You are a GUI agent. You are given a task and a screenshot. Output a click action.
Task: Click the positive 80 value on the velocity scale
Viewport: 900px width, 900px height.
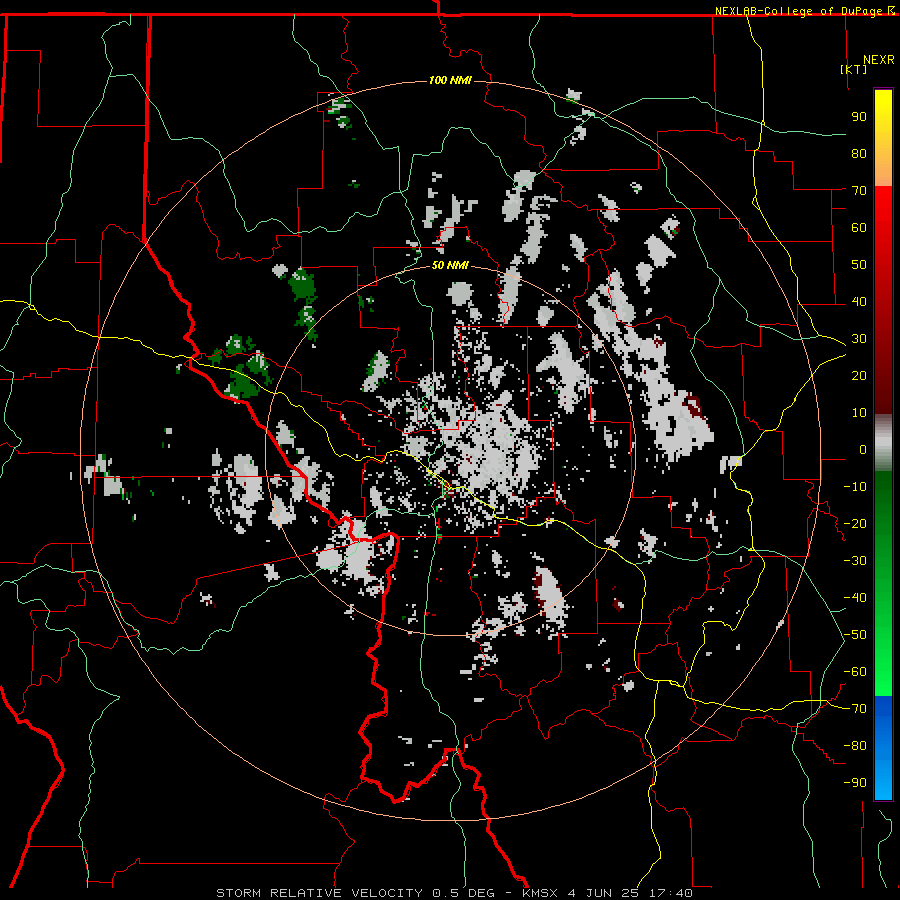(x=859, y=153)
